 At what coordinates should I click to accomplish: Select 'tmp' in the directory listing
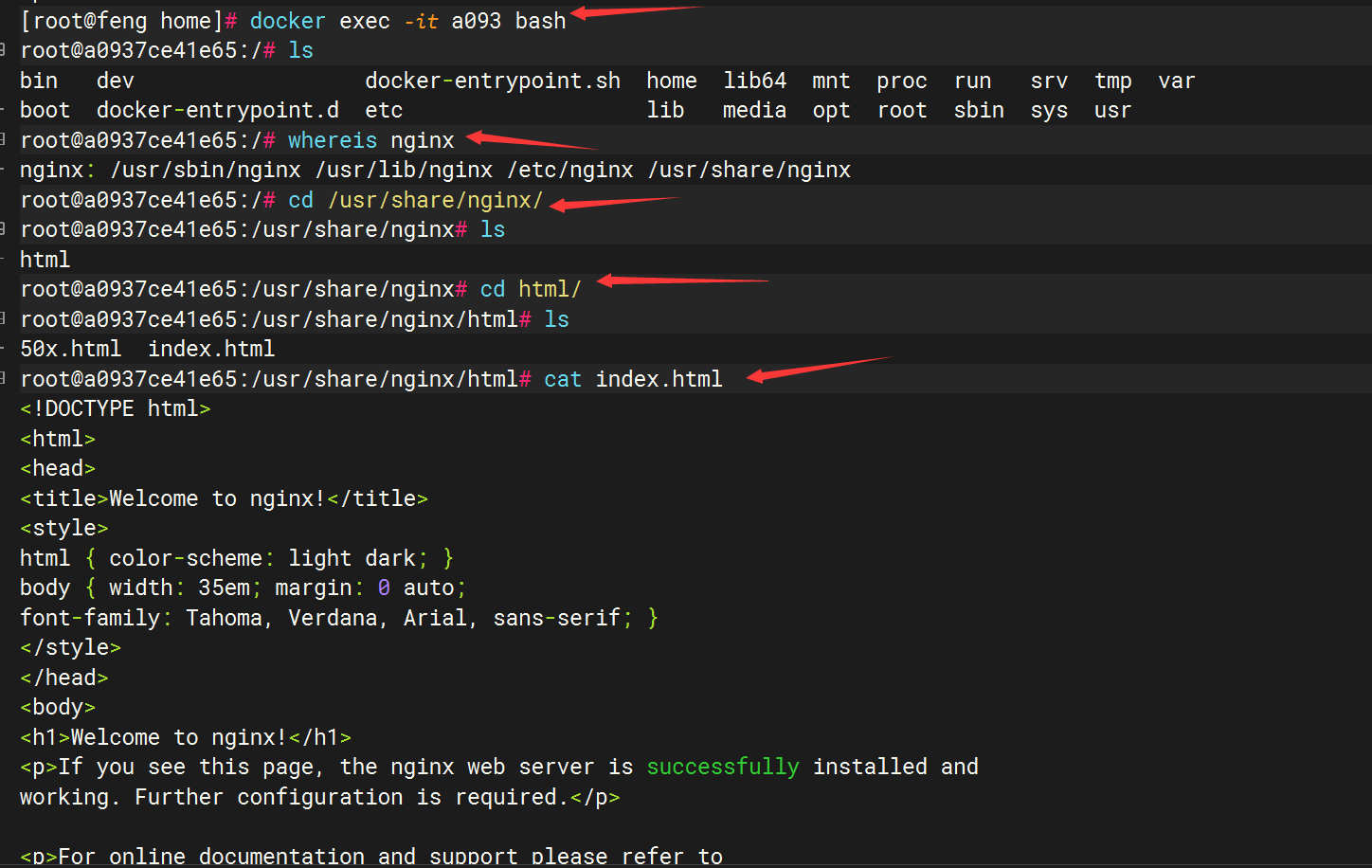tap(1113, 81)
